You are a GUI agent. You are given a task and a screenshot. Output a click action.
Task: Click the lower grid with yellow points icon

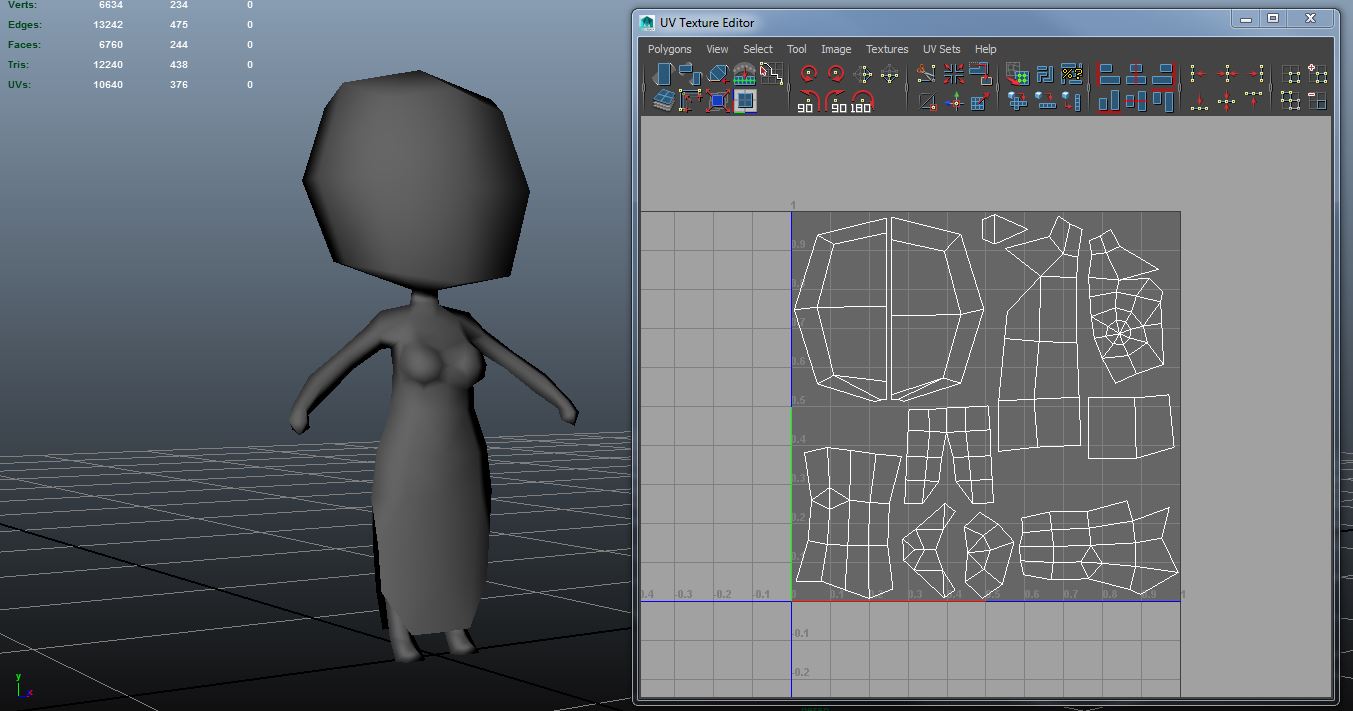click(1291, 101)
